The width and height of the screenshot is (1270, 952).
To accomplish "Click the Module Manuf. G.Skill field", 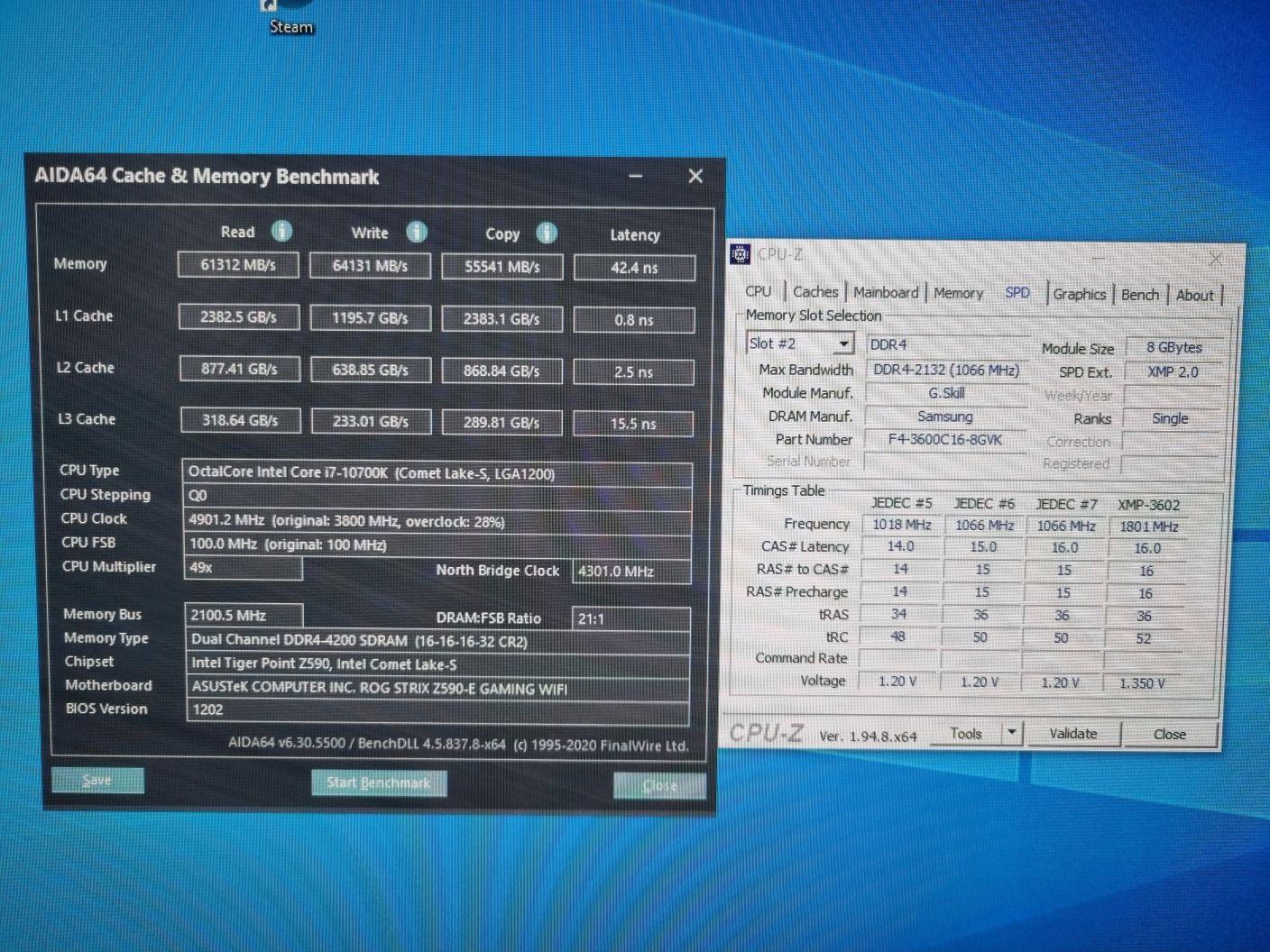I will pos(946,393).
